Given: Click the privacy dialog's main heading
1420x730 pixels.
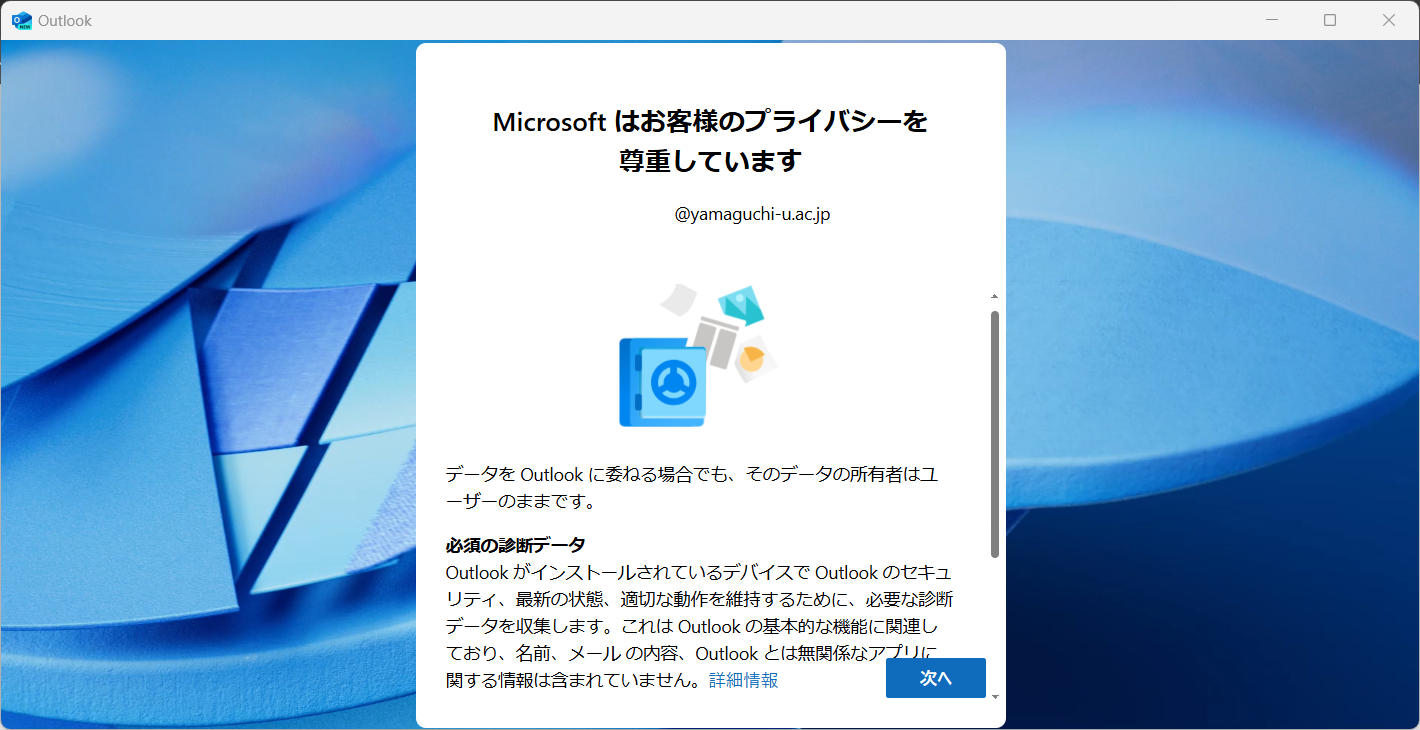Looking at the screenshot, I should [x=711, y=141].
